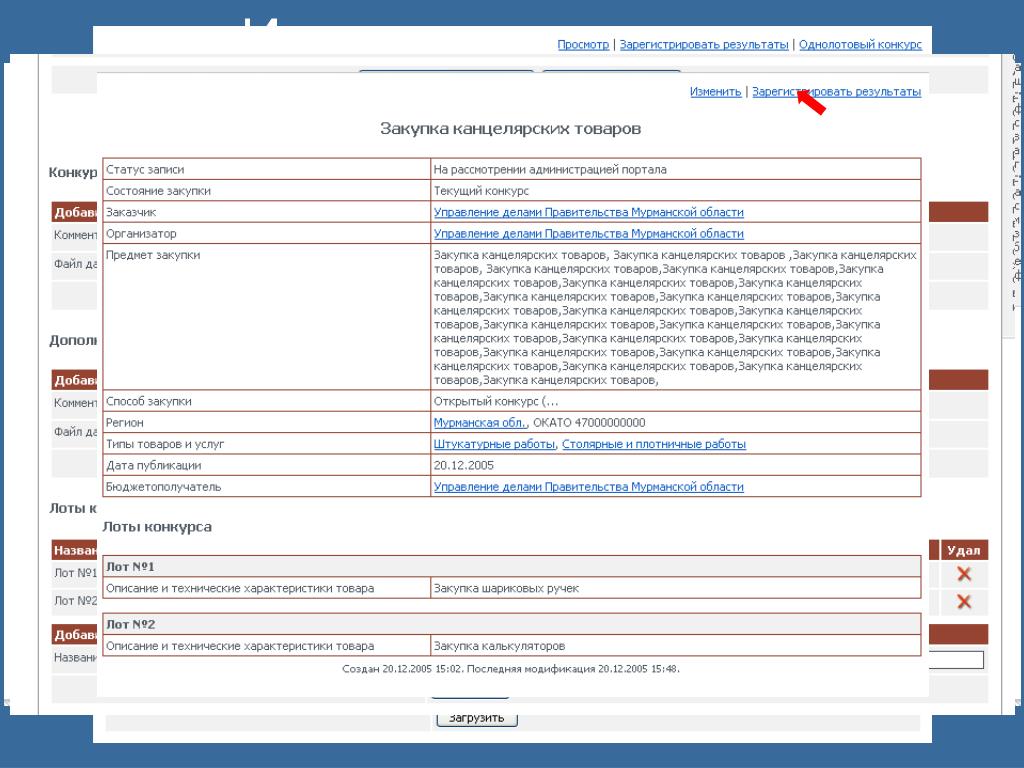
Task: Click Зарегистрировать результаты next to Просмотр
Action: coord(703,44)
